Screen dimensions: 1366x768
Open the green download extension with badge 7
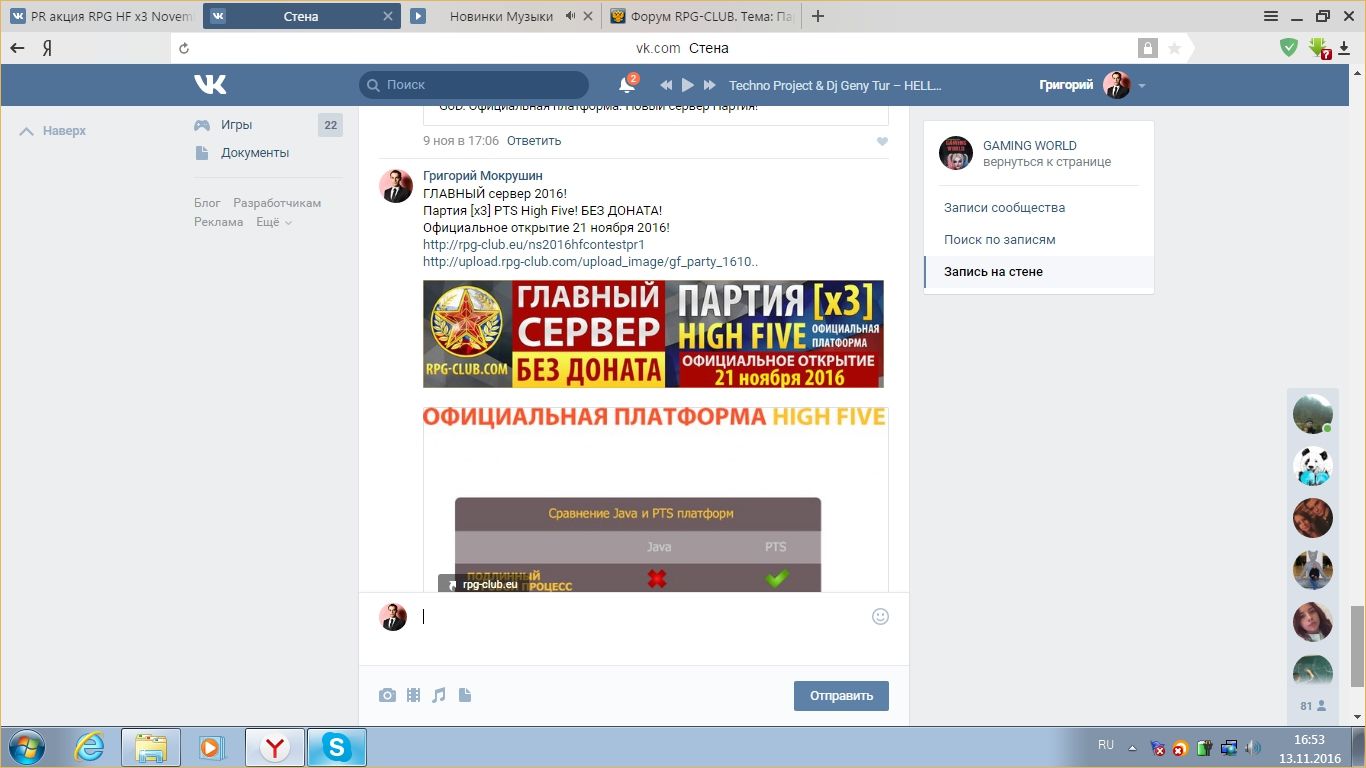click(1319, 48)
